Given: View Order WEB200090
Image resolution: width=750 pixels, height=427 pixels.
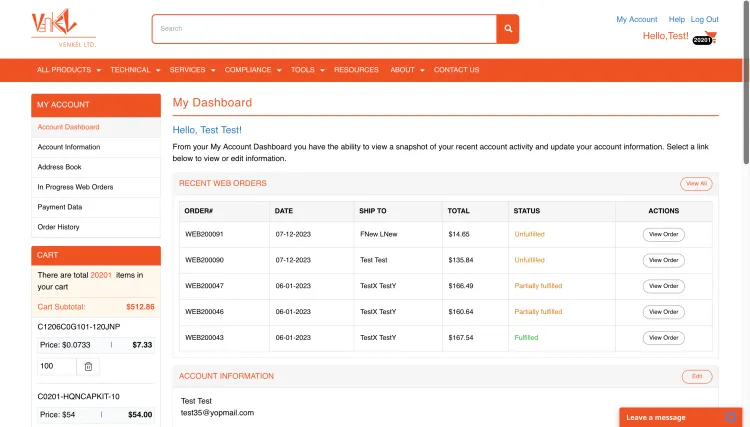Looking at the screenshot, I should coord(663,261).
